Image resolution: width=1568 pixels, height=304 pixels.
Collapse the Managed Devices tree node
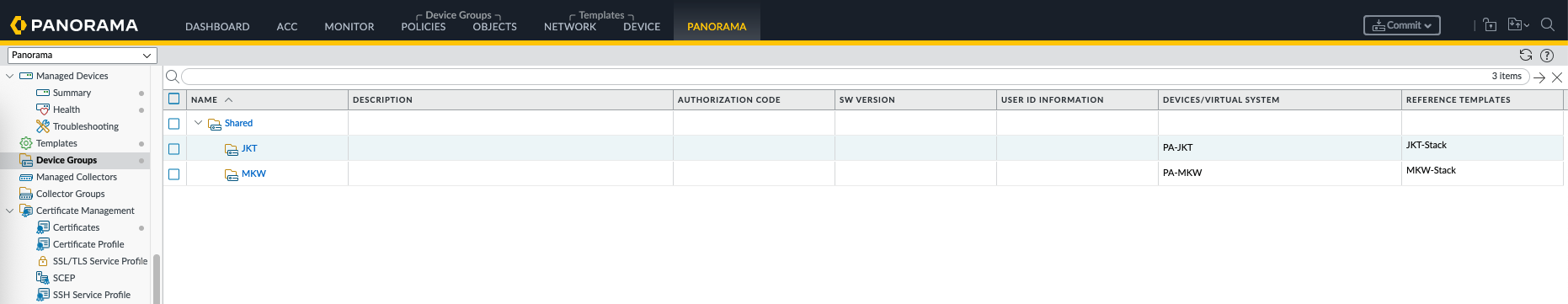click(10, 76)
